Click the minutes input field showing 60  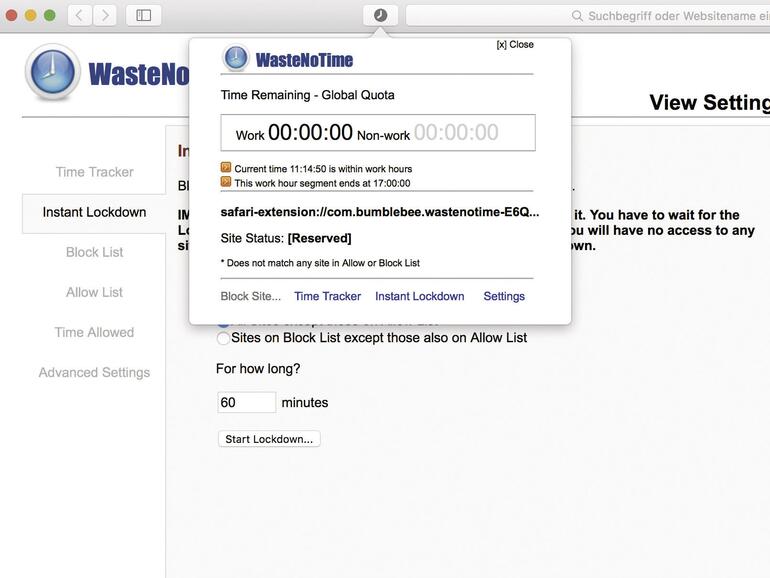click(247, 402)
